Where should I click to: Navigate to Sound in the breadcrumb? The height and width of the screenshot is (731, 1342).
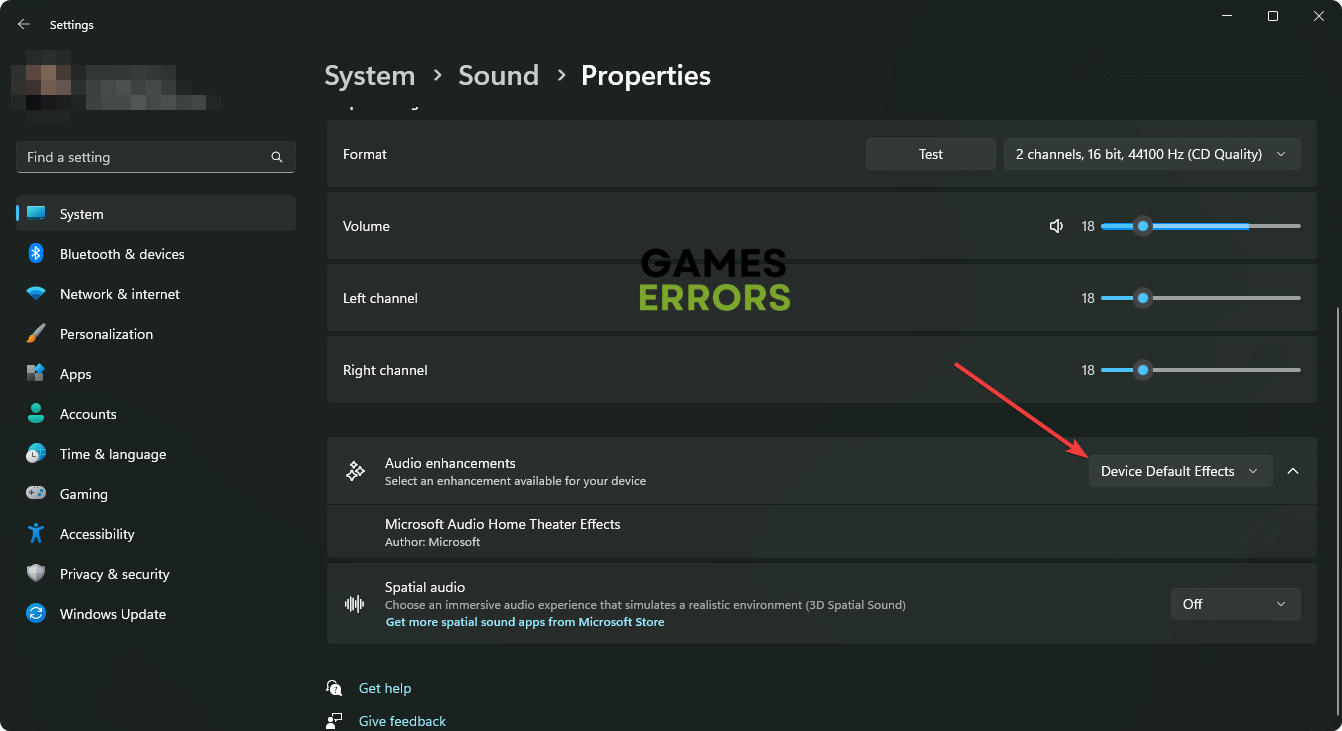tap(498, 76)
